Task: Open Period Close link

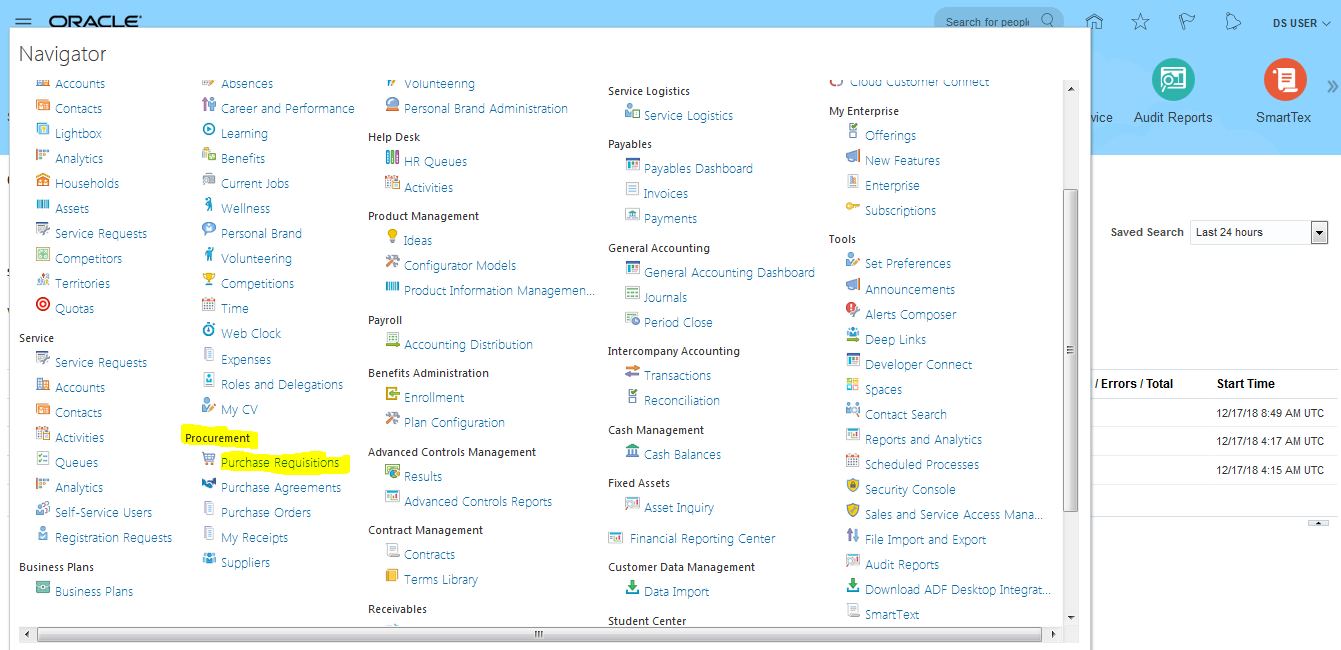Action: [x=678, y=323]
